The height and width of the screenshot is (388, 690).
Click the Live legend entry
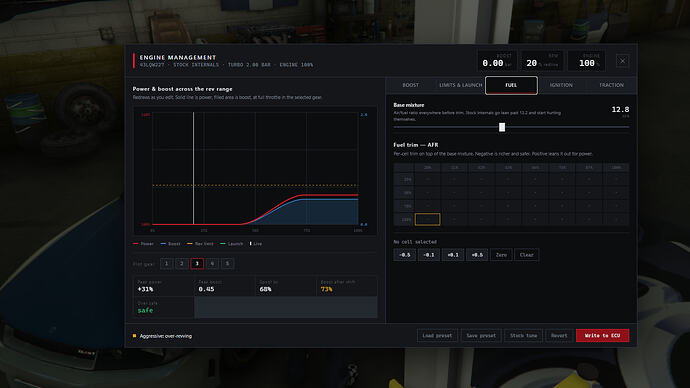click(256, 244)
